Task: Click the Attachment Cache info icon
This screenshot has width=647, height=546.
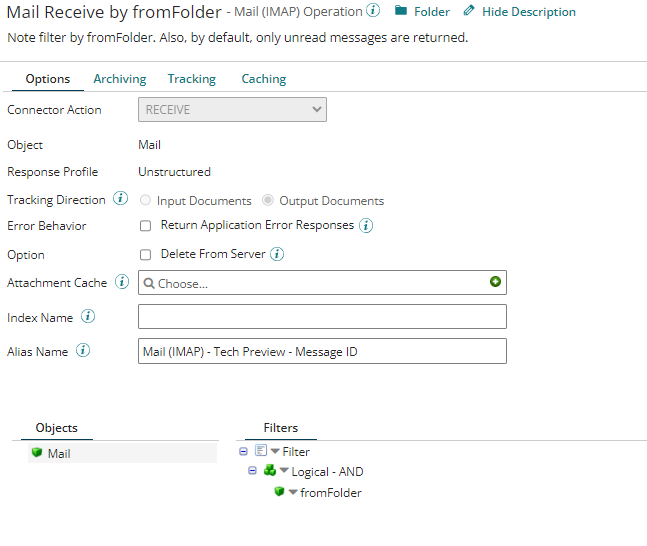Action: pos(122,282)
